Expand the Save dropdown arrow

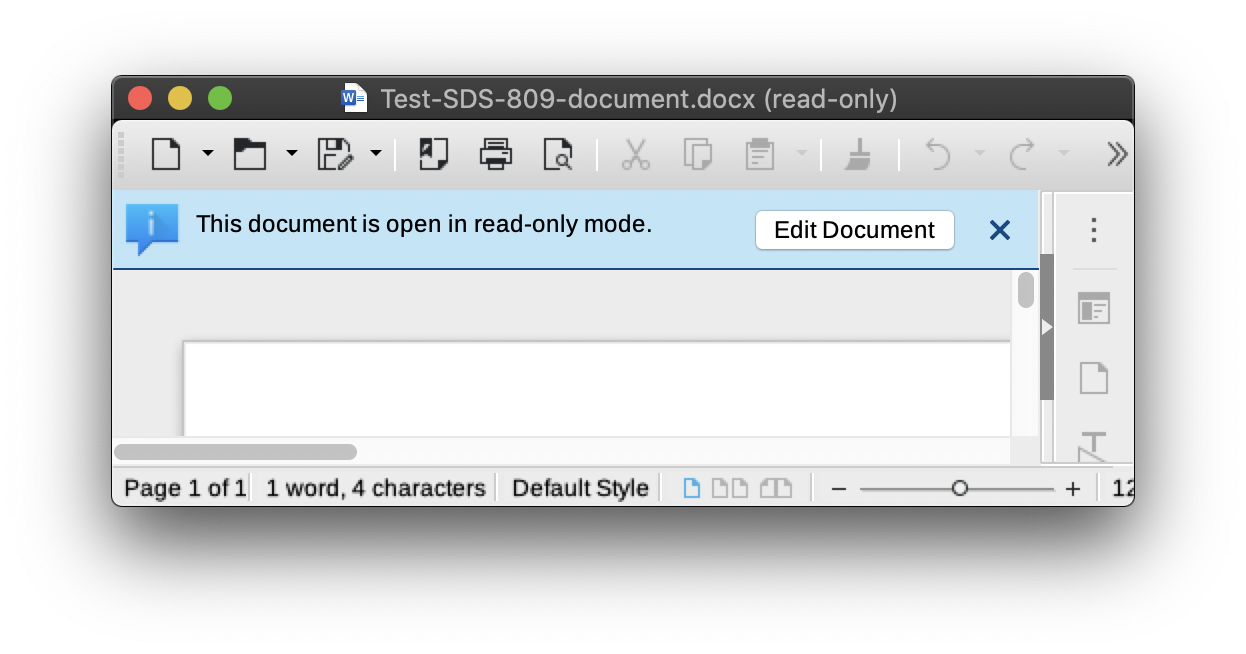click(x=376, y=153)
